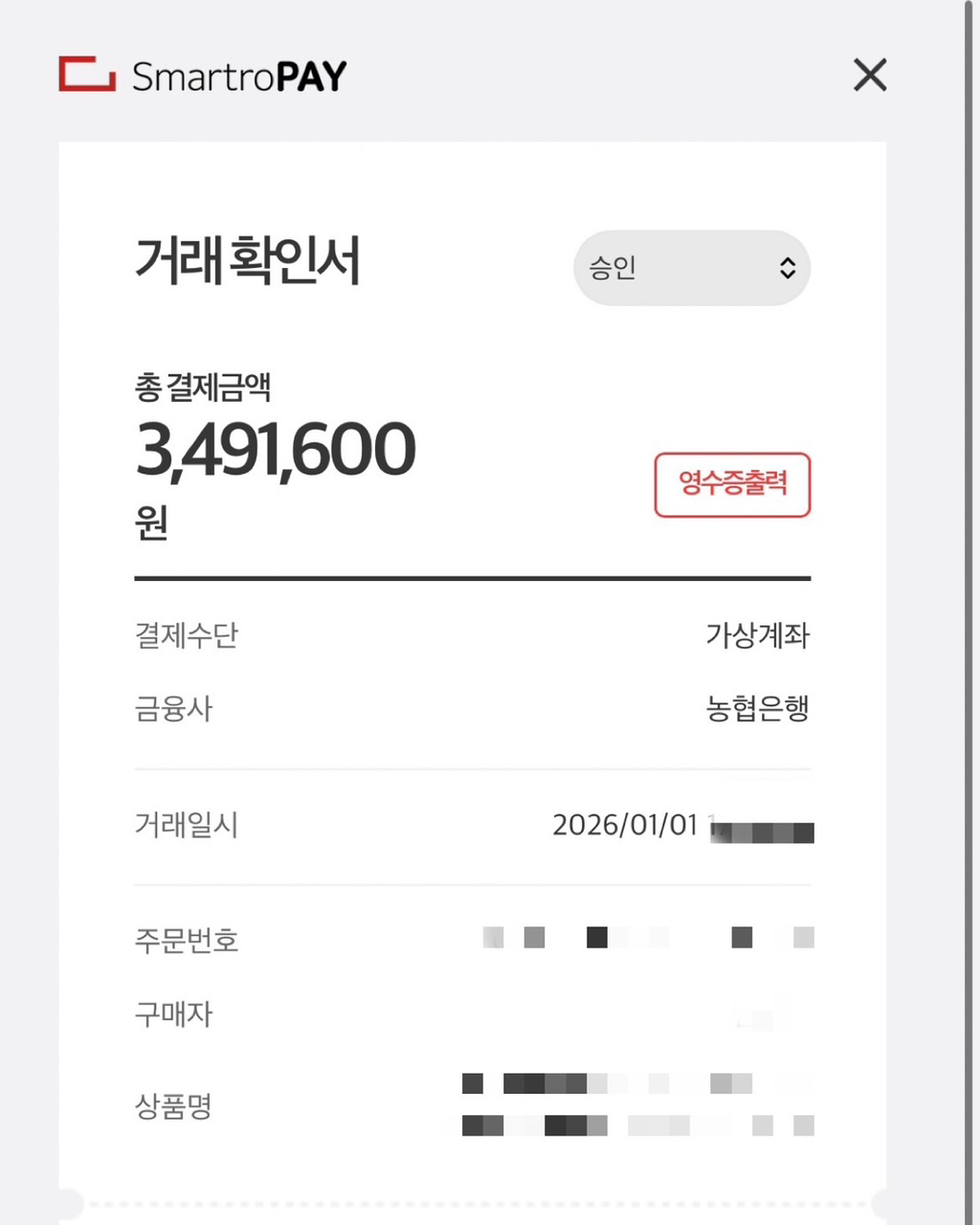Close the transaction receipt with the X
Viewport: 980px width, 1225px height.
[x=870, y=75]
